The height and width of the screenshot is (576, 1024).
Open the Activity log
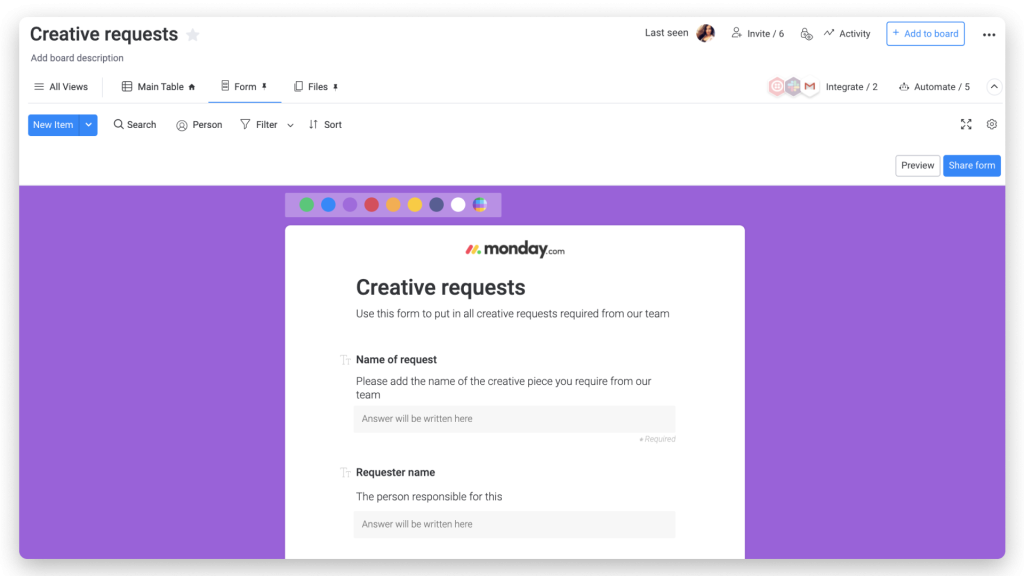(x=846, y=34)
